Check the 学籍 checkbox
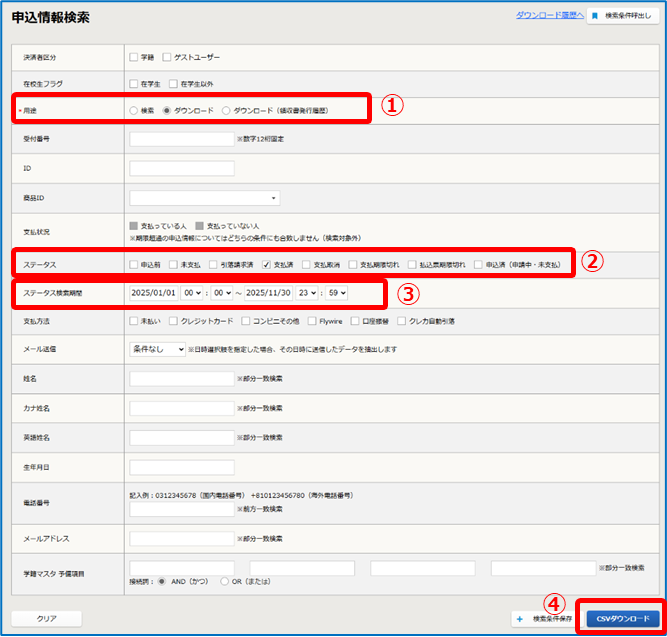 tap(134, 57)
